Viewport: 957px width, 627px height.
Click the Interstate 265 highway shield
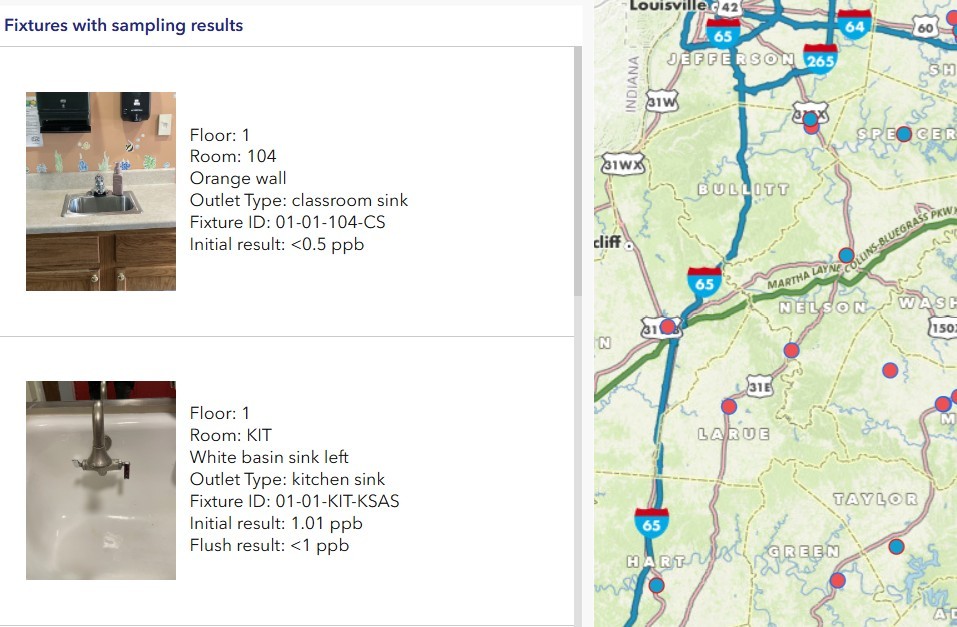pyautogui.click(x=820, y=58)
